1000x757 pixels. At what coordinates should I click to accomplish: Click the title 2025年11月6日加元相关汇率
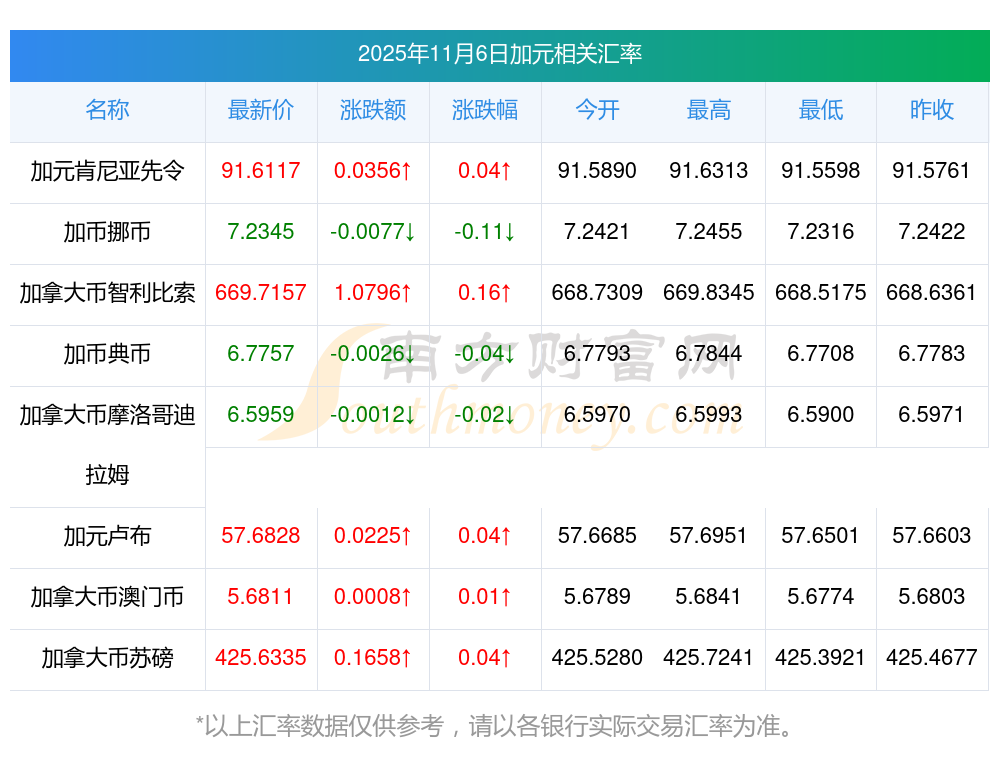pos(499,54)
